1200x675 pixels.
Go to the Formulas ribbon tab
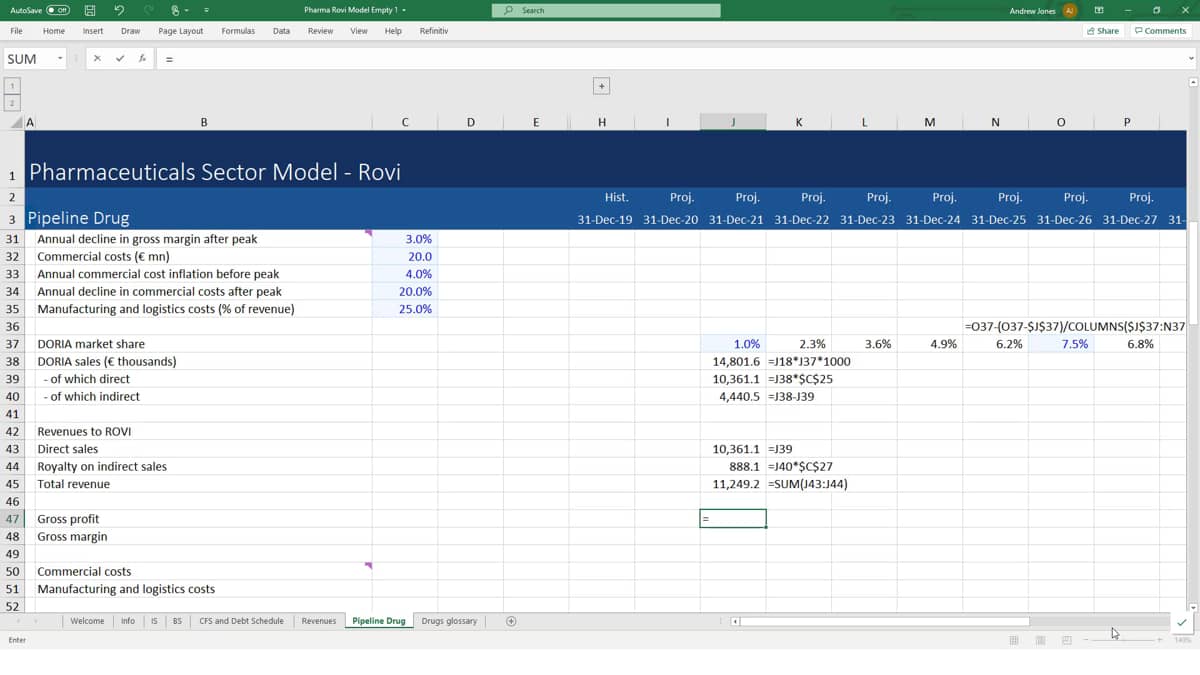coord(238,31)
